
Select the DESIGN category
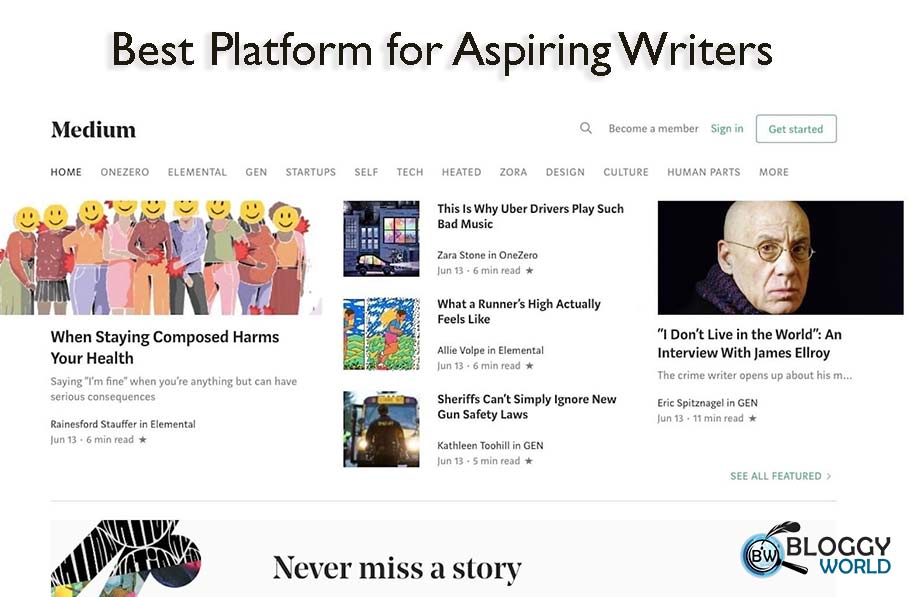pos(565,172)
